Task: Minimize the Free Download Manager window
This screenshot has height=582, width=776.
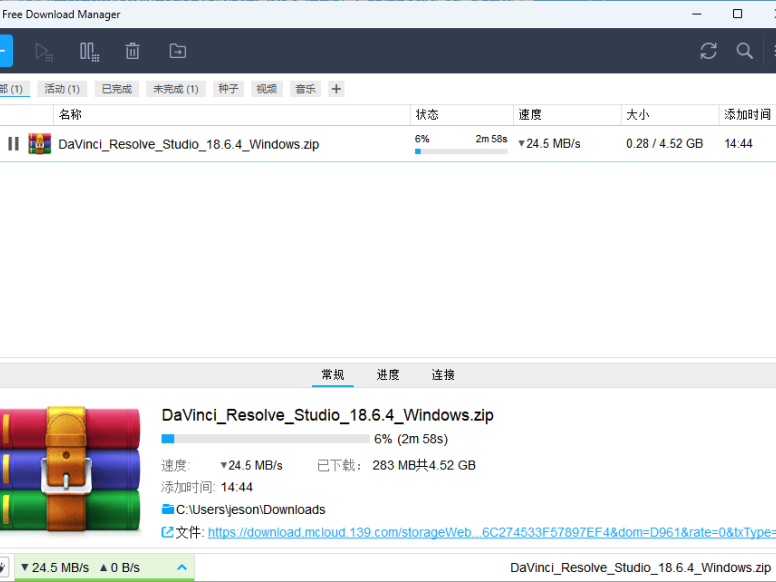Action: click(697, 14)
